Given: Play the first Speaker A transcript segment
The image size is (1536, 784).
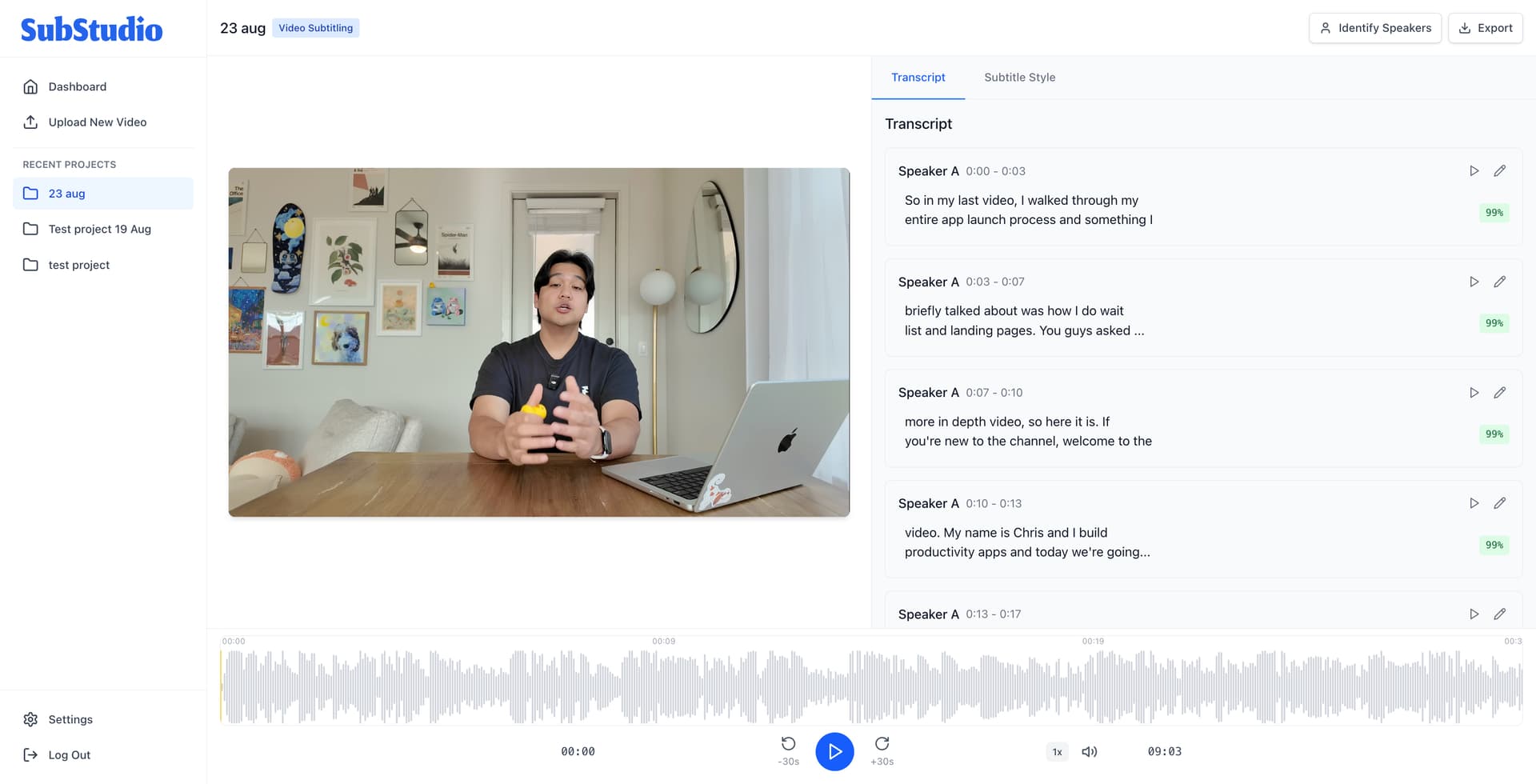Looking at the screenshot, I should click(x=1474, y=170).
